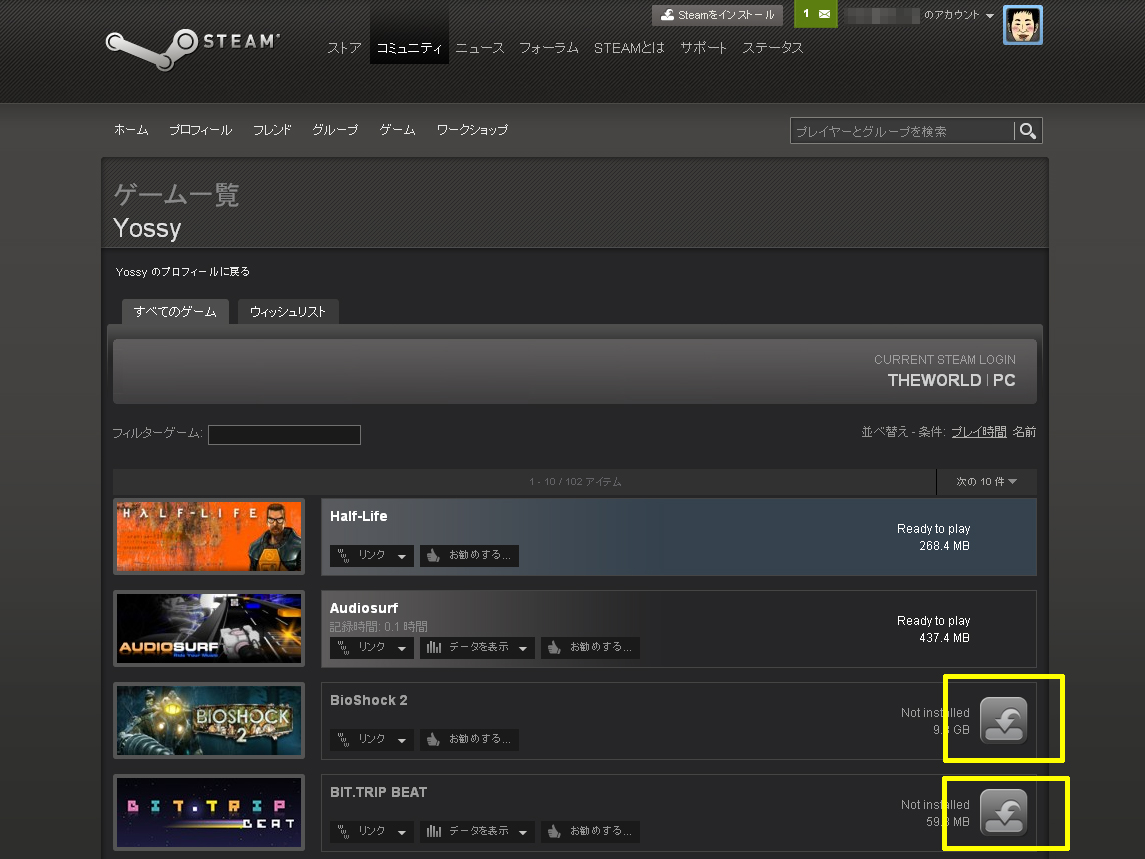Viewport: 1145px width, 859px height.
Task: Click the Half-Life game thumbnail
Action: coord(209,536)
